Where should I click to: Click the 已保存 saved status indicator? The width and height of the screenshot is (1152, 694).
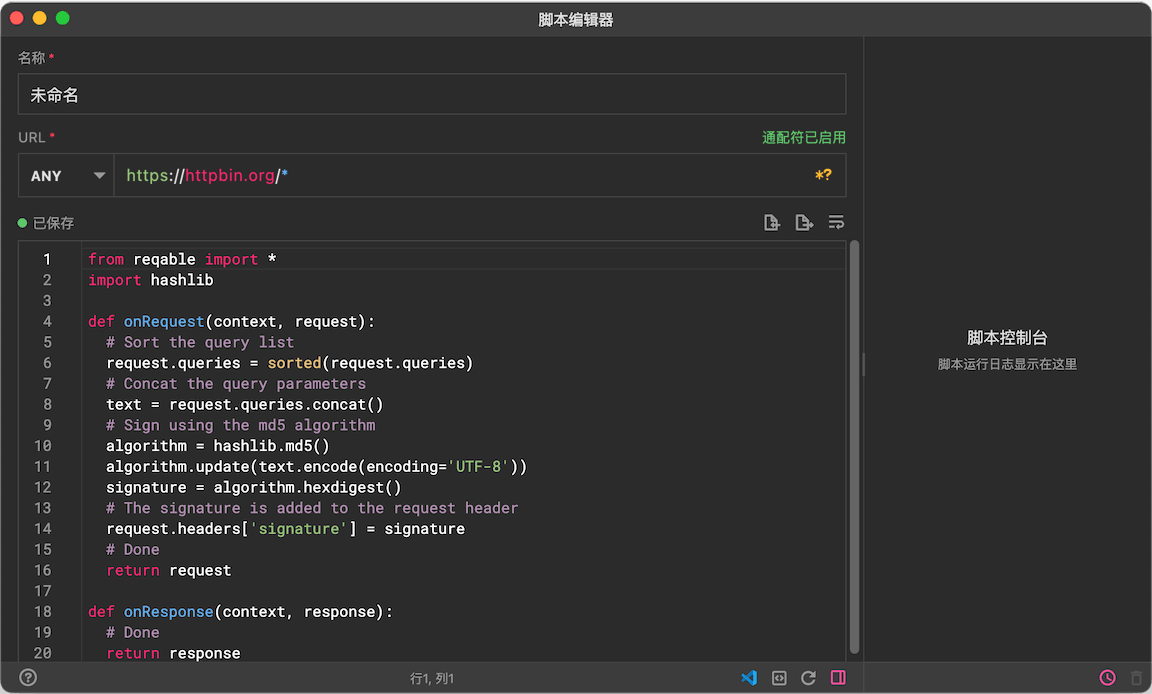point(46,223)
